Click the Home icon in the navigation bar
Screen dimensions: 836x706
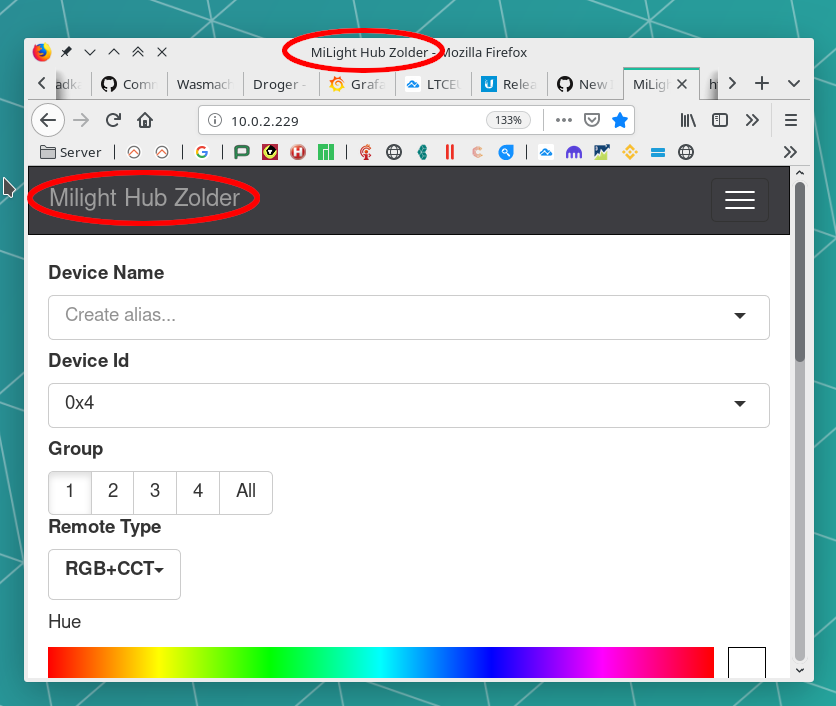point(145,120)
